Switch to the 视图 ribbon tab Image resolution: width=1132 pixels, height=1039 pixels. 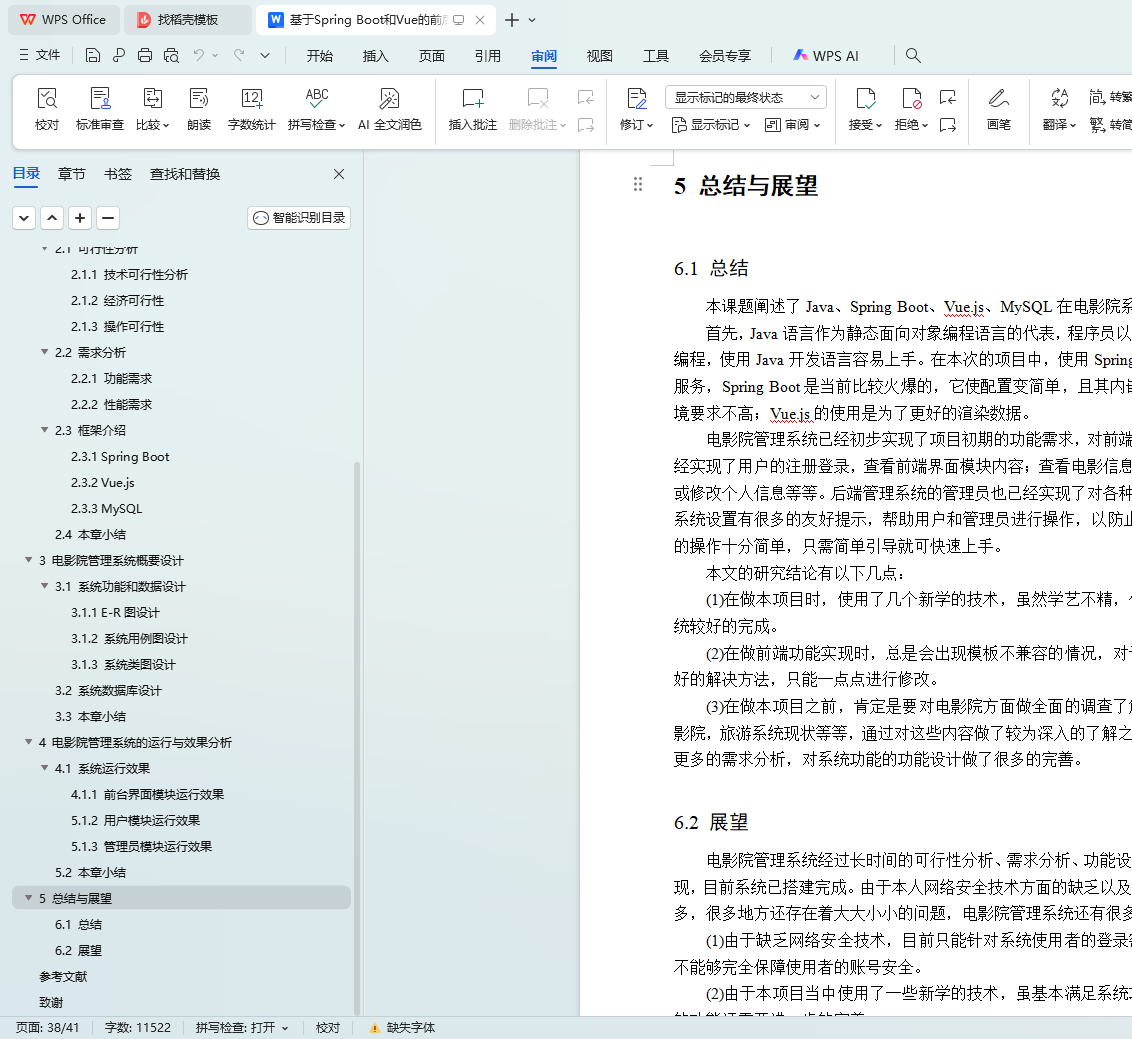(x=599, y=56)
